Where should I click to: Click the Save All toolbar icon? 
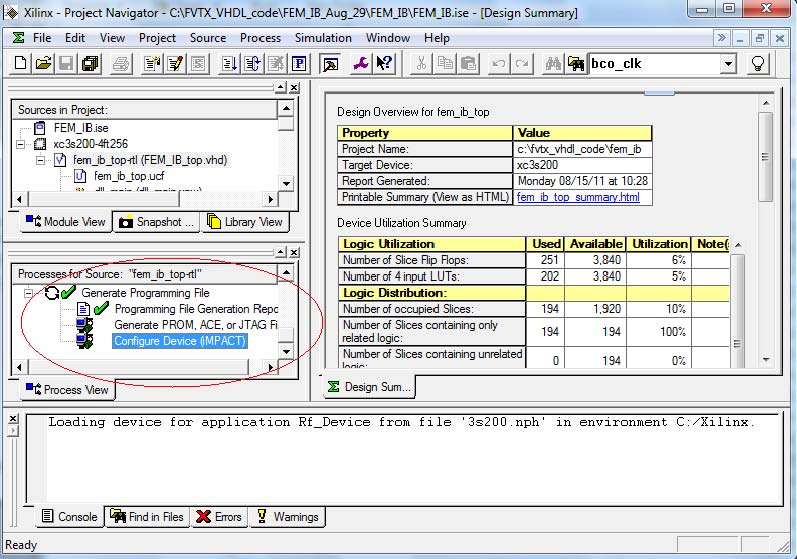90,64
